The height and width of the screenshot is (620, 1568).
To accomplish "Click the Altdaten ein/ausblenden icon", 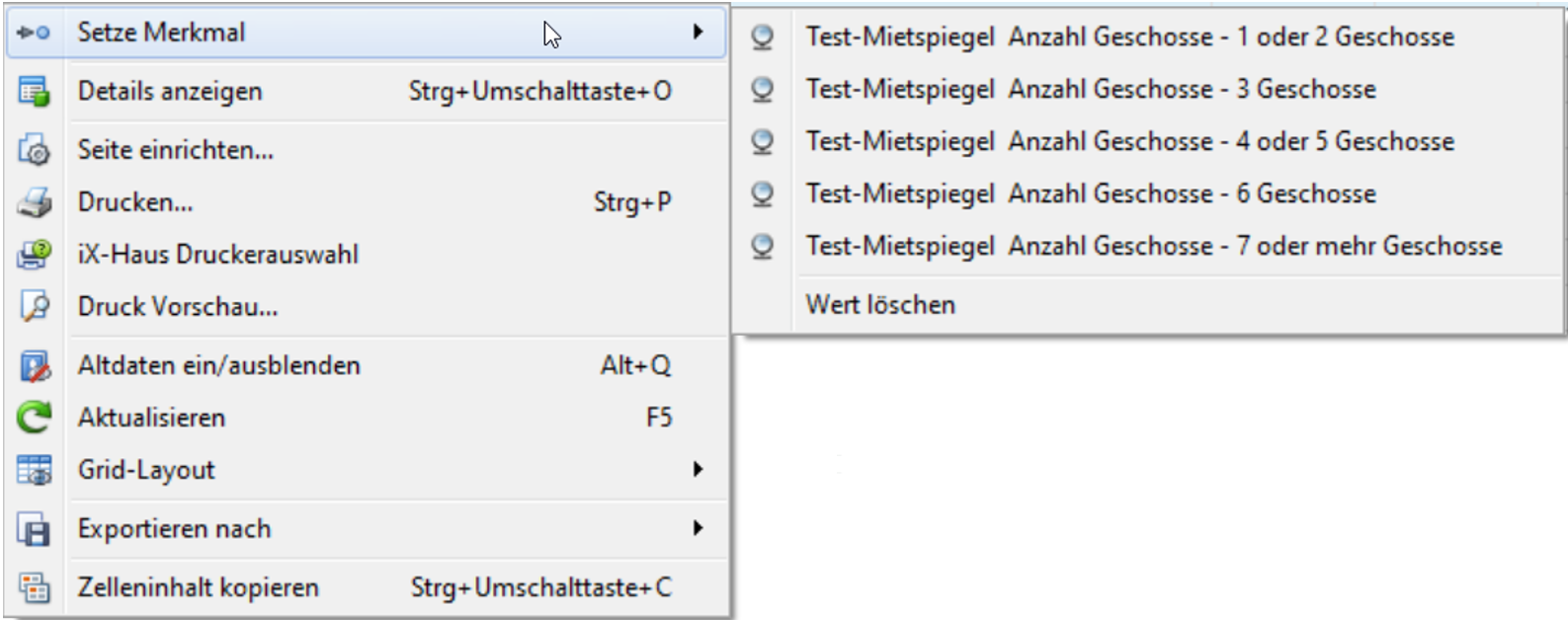I will 34,366.
